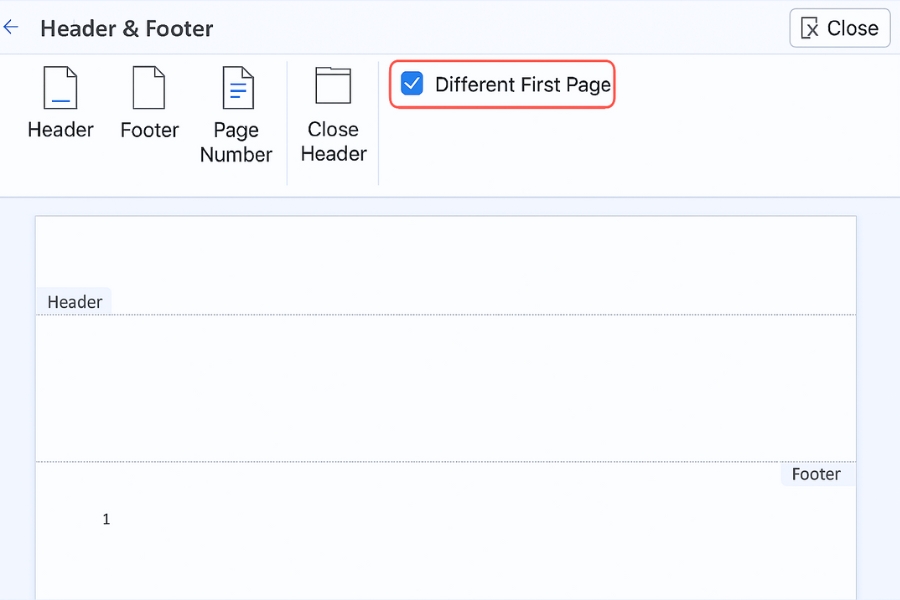Click the 'Close Header' label in the toolbar
The height and width of the screenshot is (600, 900).
coord(333,142)
